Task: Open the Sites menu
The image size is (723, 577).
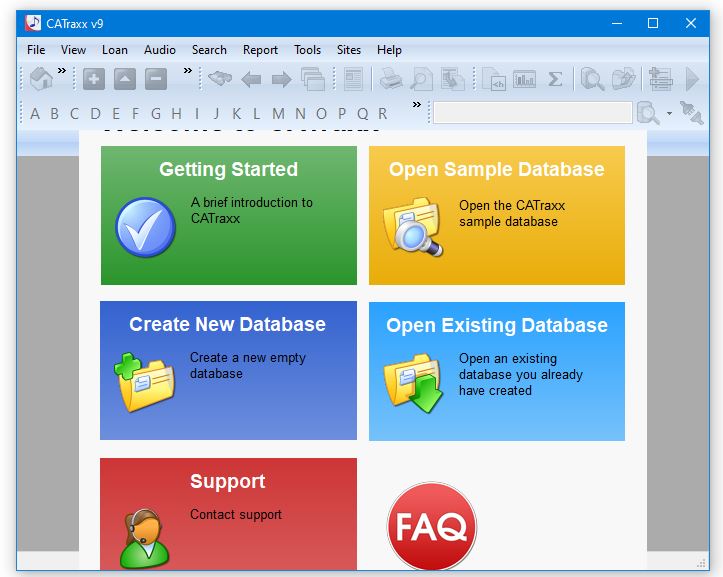Action: [349, 50]
